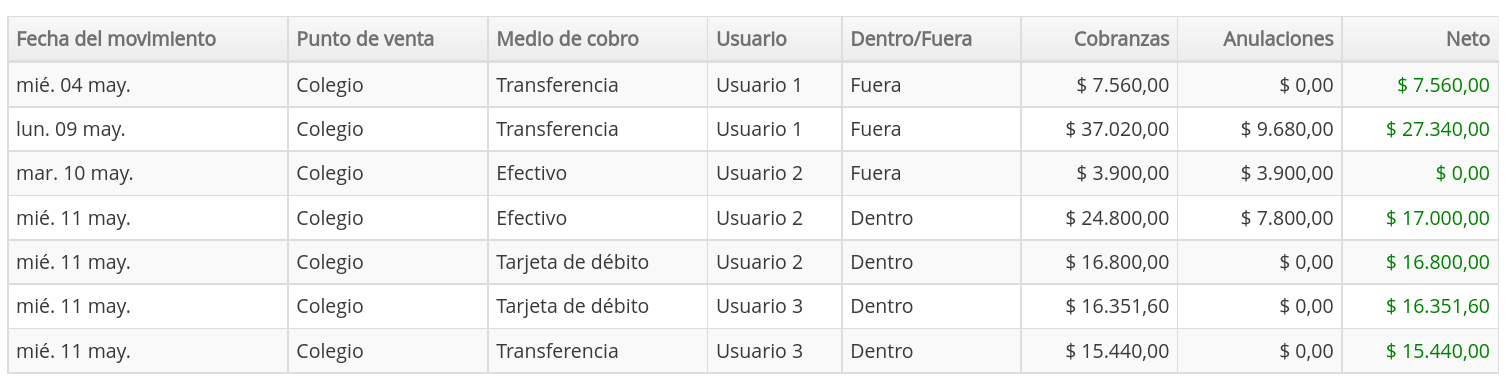Select the $ 9.680,00 anulaciones value
The width and height of the screenshot is (1511, 389).
(x=1287, y=129)
